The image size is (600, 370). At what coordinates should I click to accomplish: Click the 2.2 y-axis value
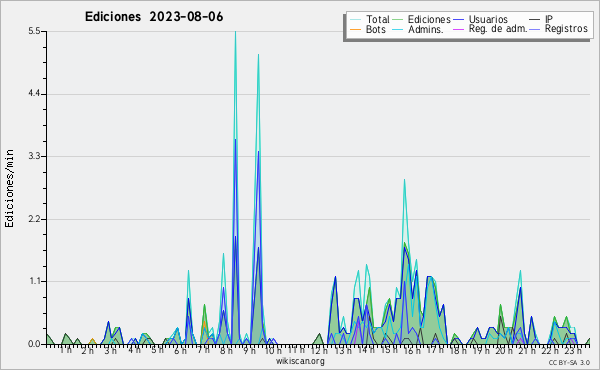[x=34, y=219]
